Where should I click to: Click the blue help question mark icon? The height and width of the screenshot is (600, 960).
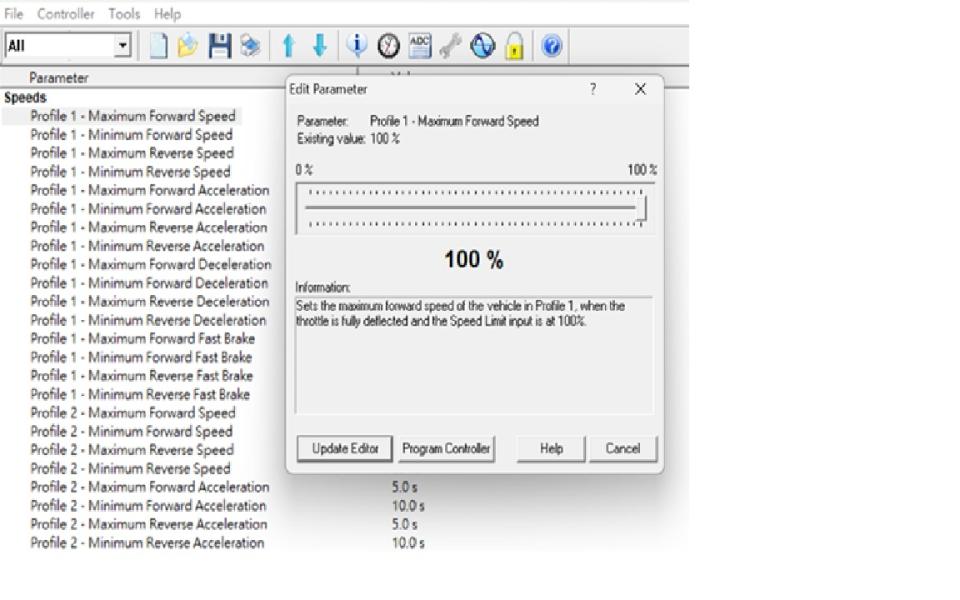click(x=551, y=46)
